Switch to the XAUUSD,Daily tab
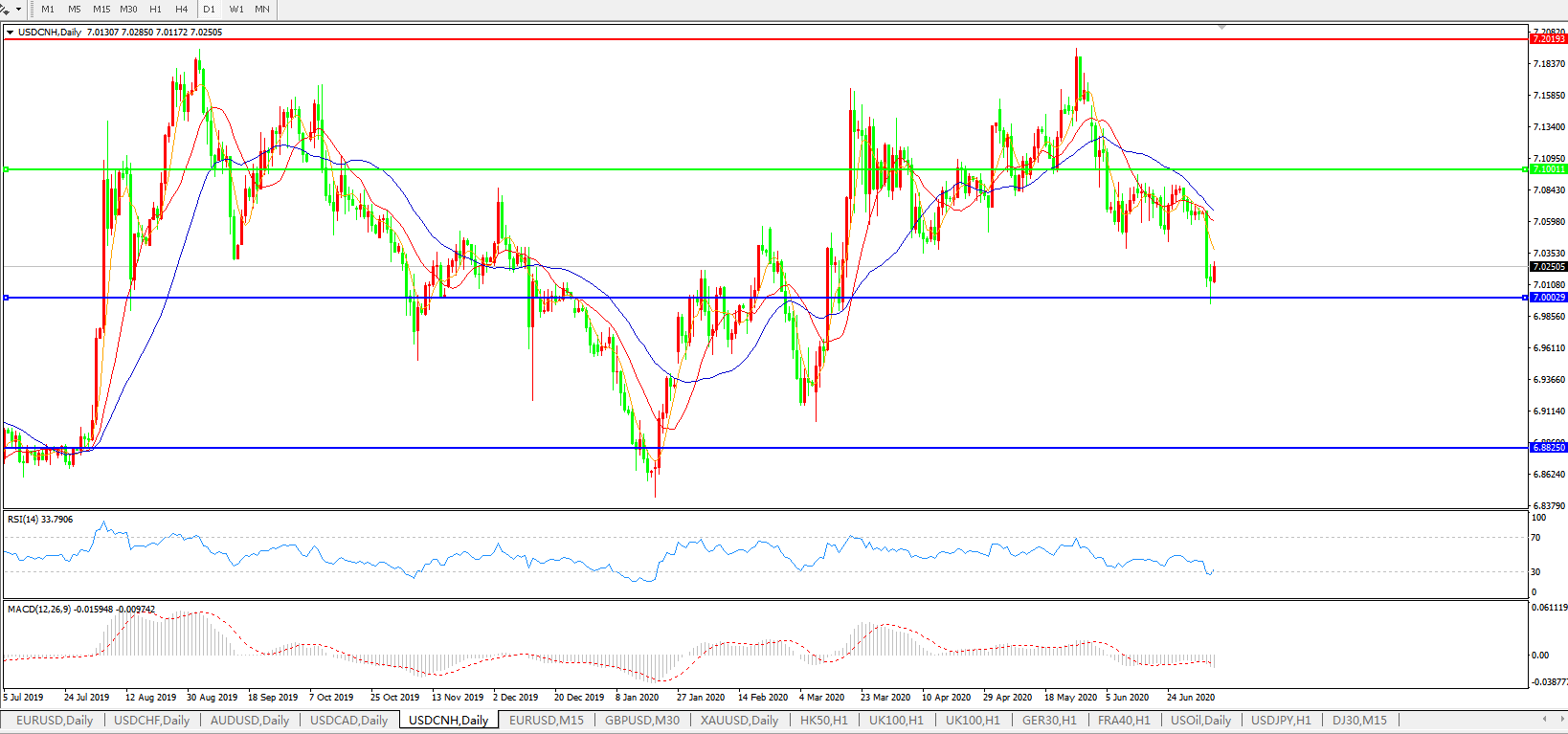The image size is (1568, 734). coord(739,720)
